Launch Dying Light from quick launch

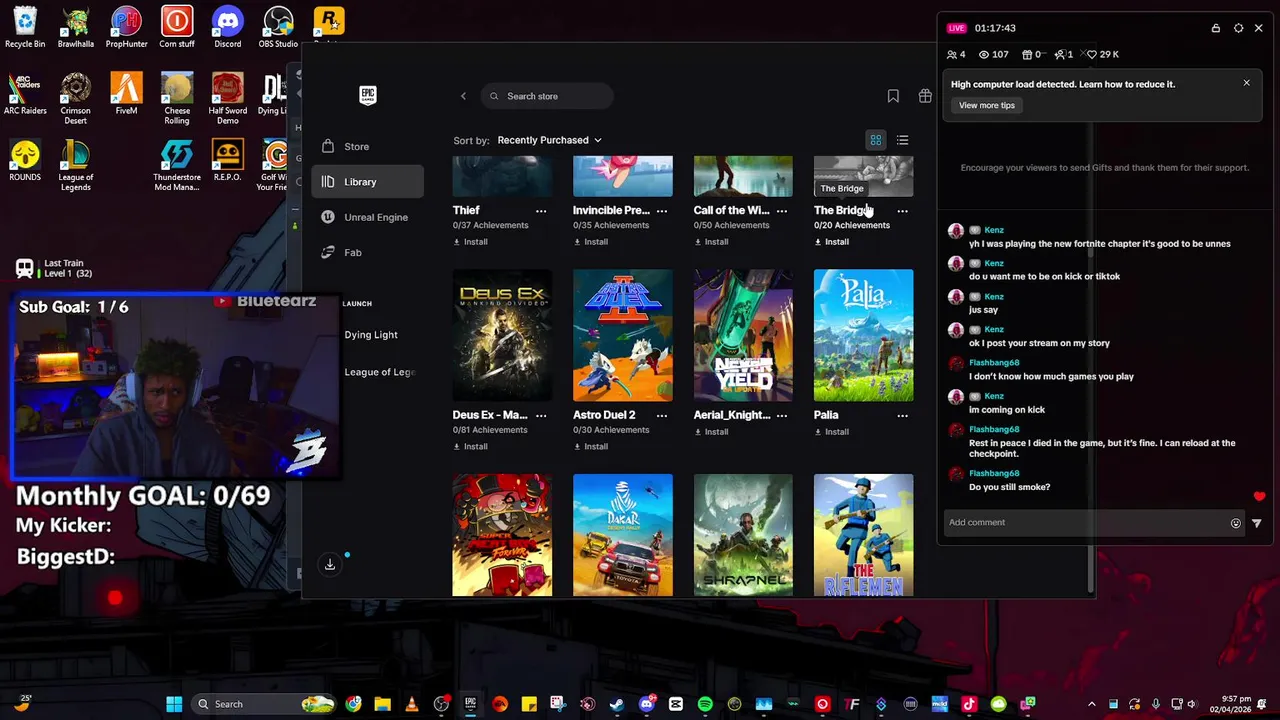click(x=371, y=335)
